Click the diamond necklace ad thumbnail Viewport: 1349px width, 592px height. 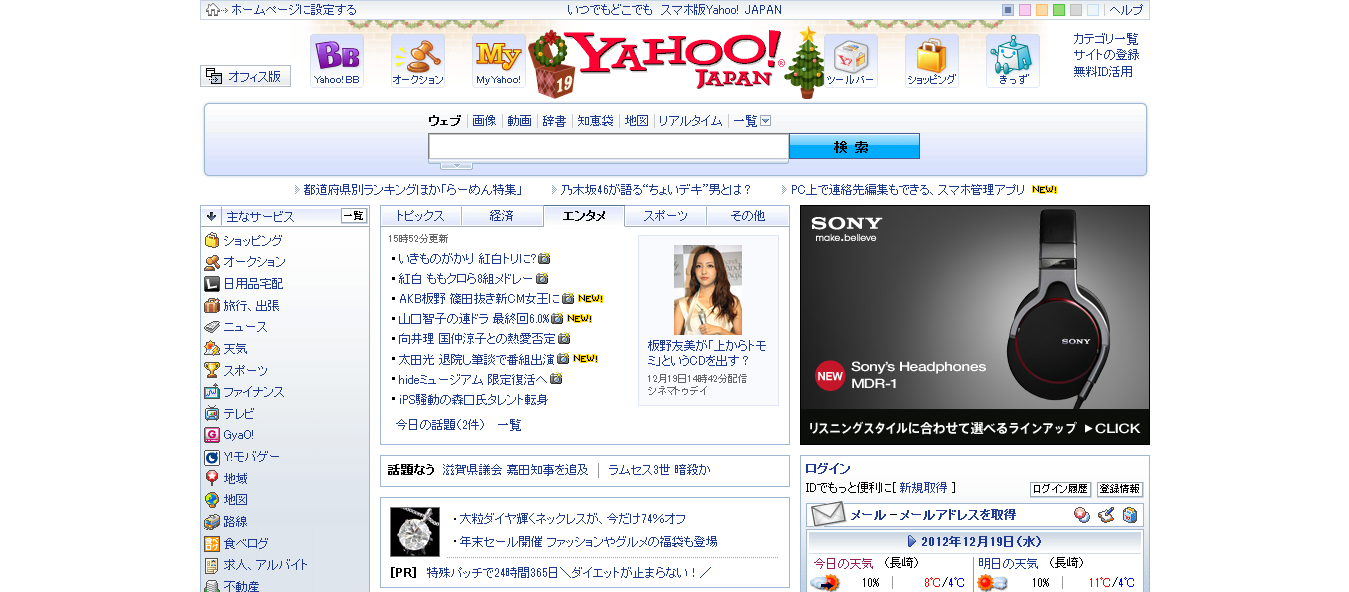415,532
